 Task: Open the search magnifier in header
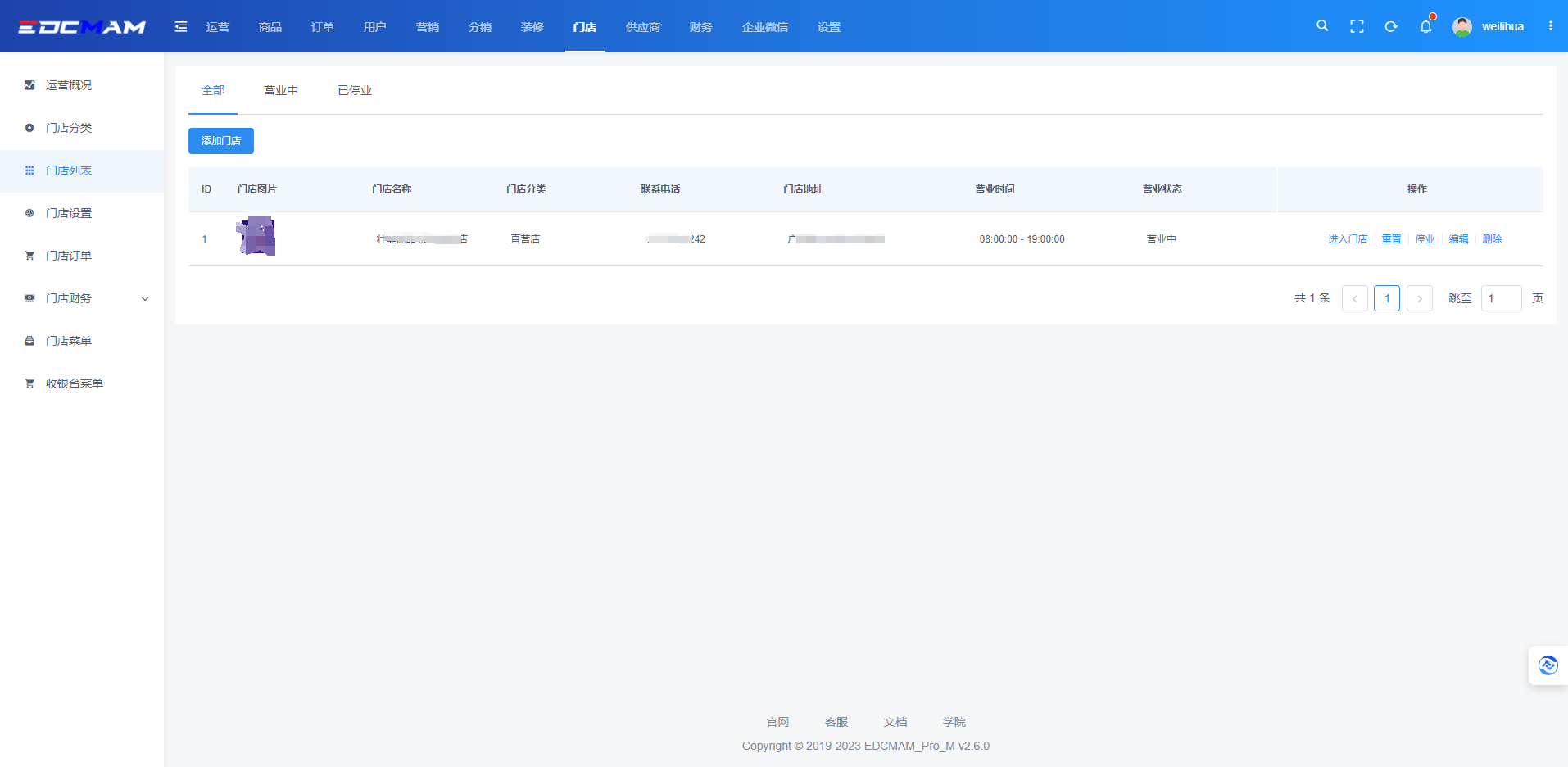coord(1322,26)
